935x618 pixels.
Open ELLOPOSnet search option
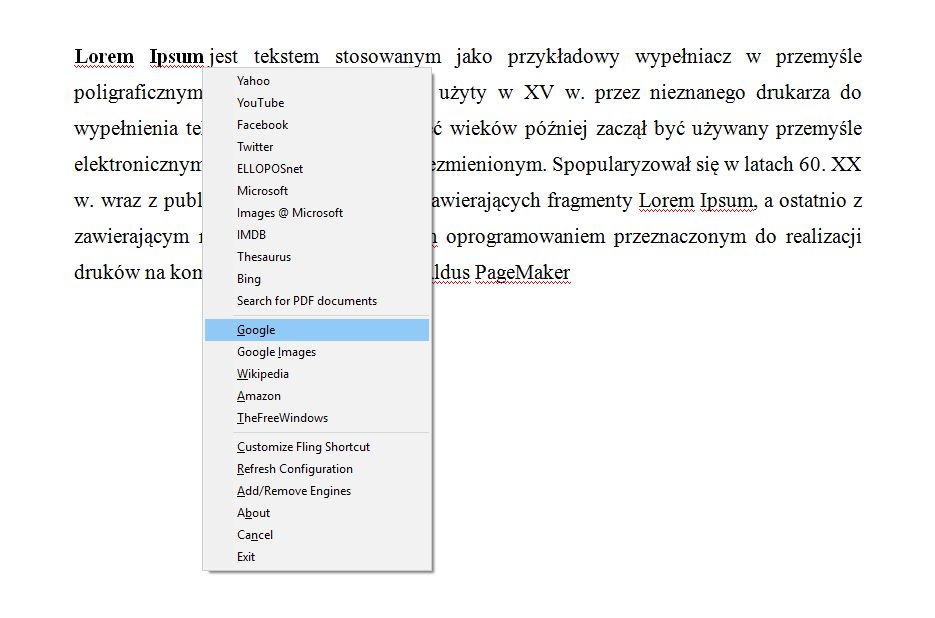(317, 169)
